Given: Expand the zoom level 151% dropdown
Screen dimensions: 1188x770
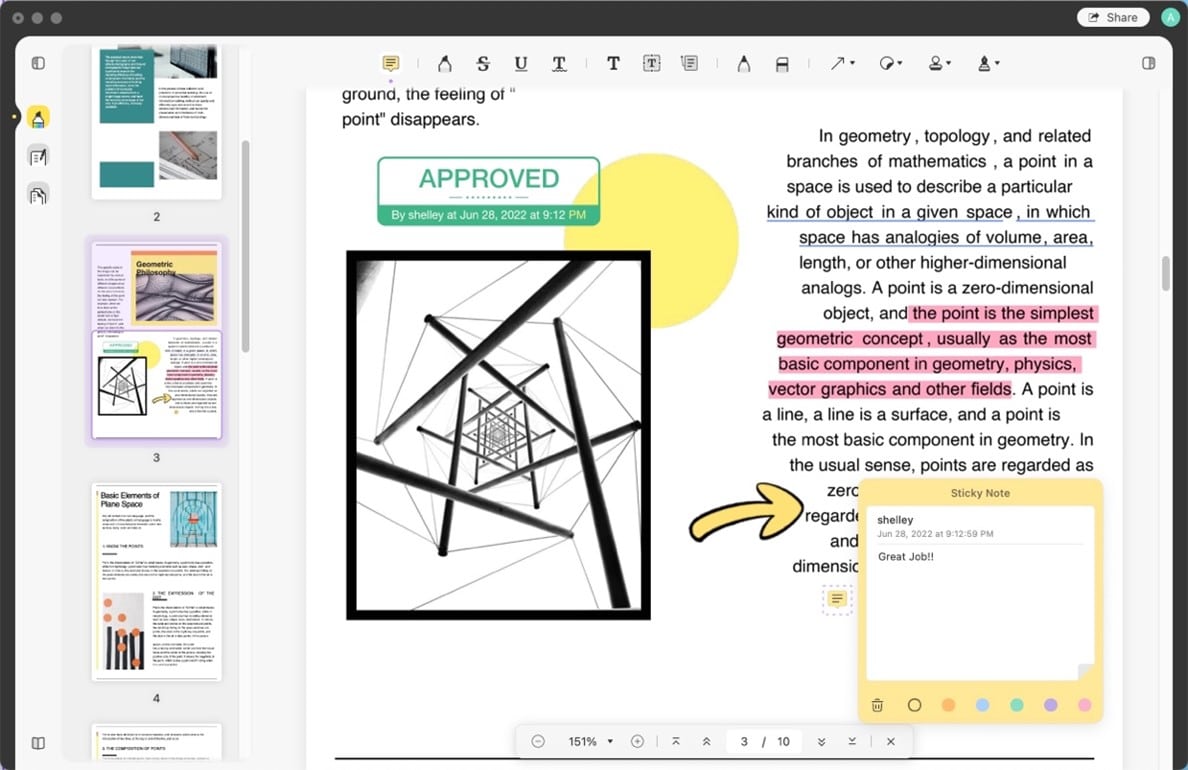Looking at the screenshot, I should 610,741.
